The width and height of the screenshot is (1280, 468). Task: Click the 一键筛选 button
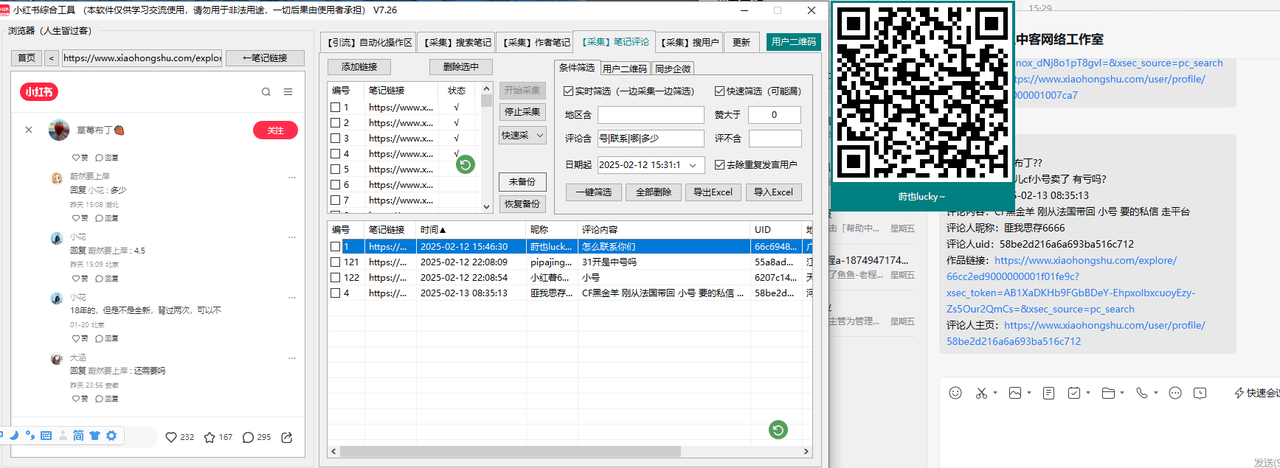coord(595,192)
